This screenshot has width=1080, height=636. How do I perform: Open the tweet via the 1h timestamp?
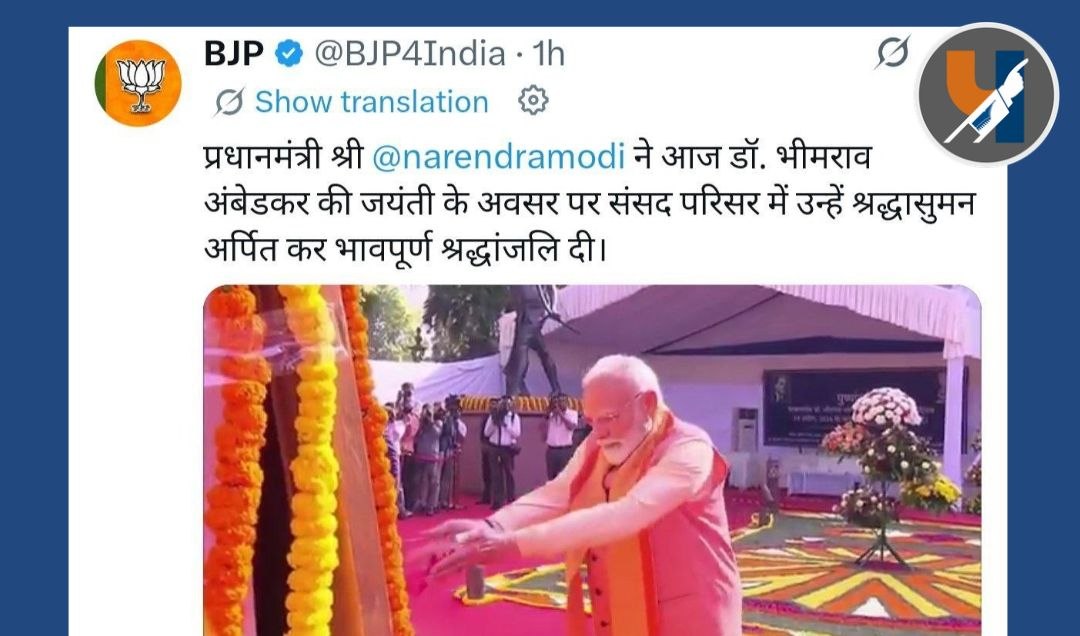click(x=548, y=54)
